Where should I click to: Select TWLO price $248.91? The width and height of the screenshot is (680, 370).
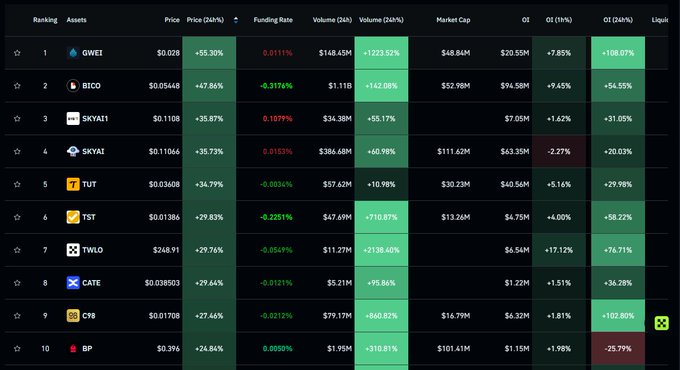coord(166,250)
